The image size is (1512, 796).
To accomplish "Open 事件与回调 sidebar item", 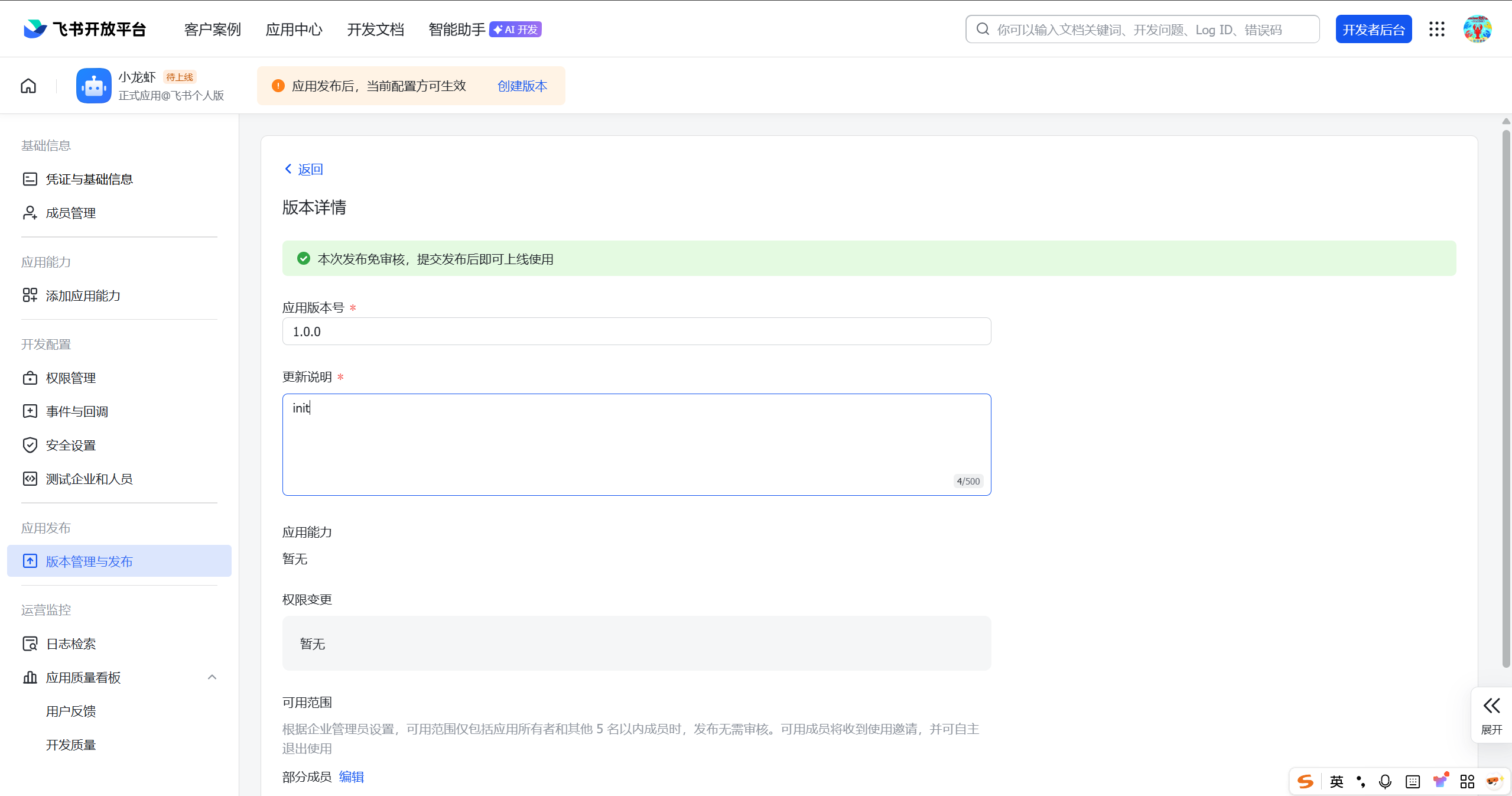I will click(x=77, y=412).
